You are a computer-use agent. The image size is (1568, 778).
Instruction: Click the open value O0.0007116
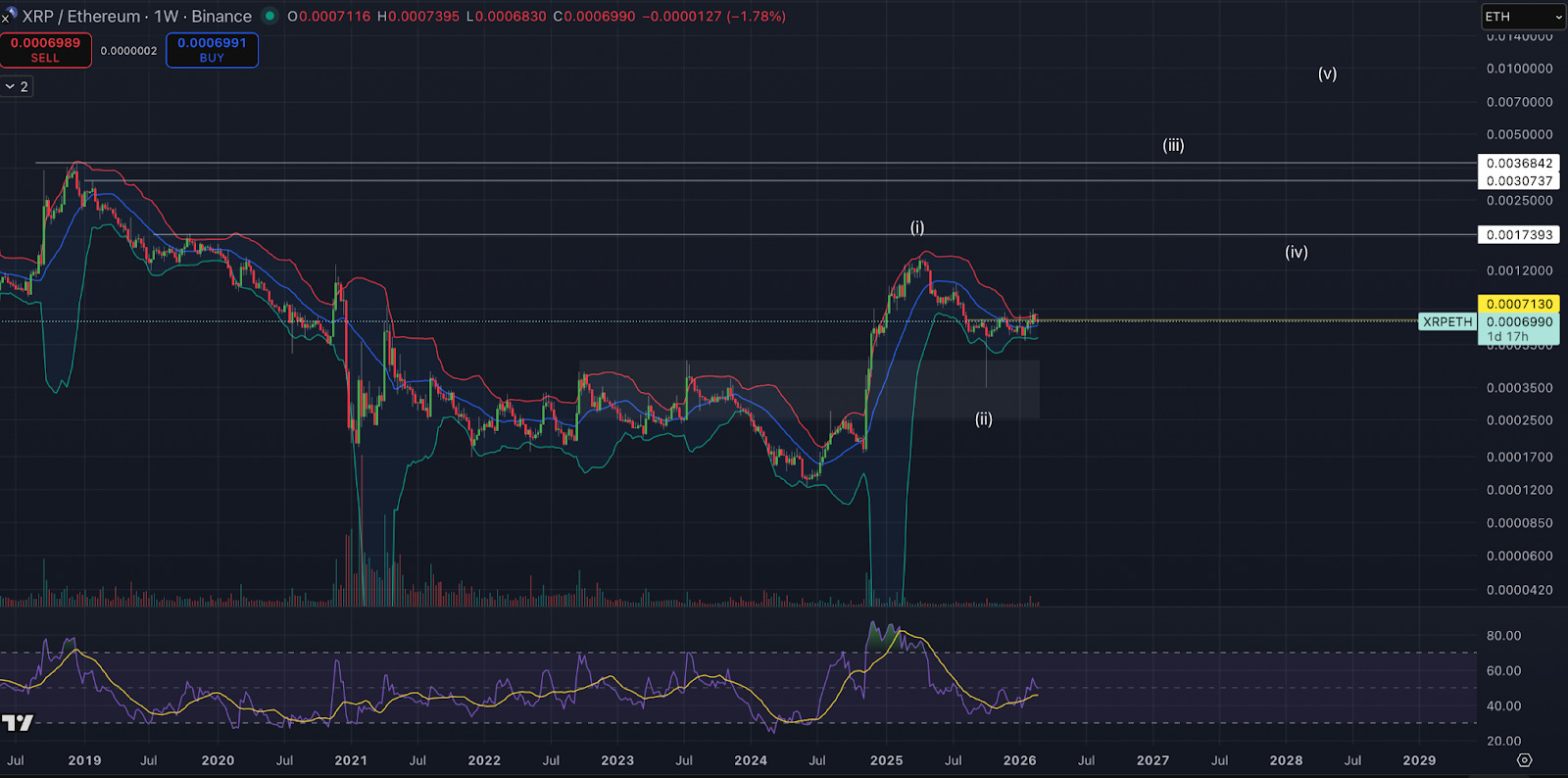coord(328,17)
